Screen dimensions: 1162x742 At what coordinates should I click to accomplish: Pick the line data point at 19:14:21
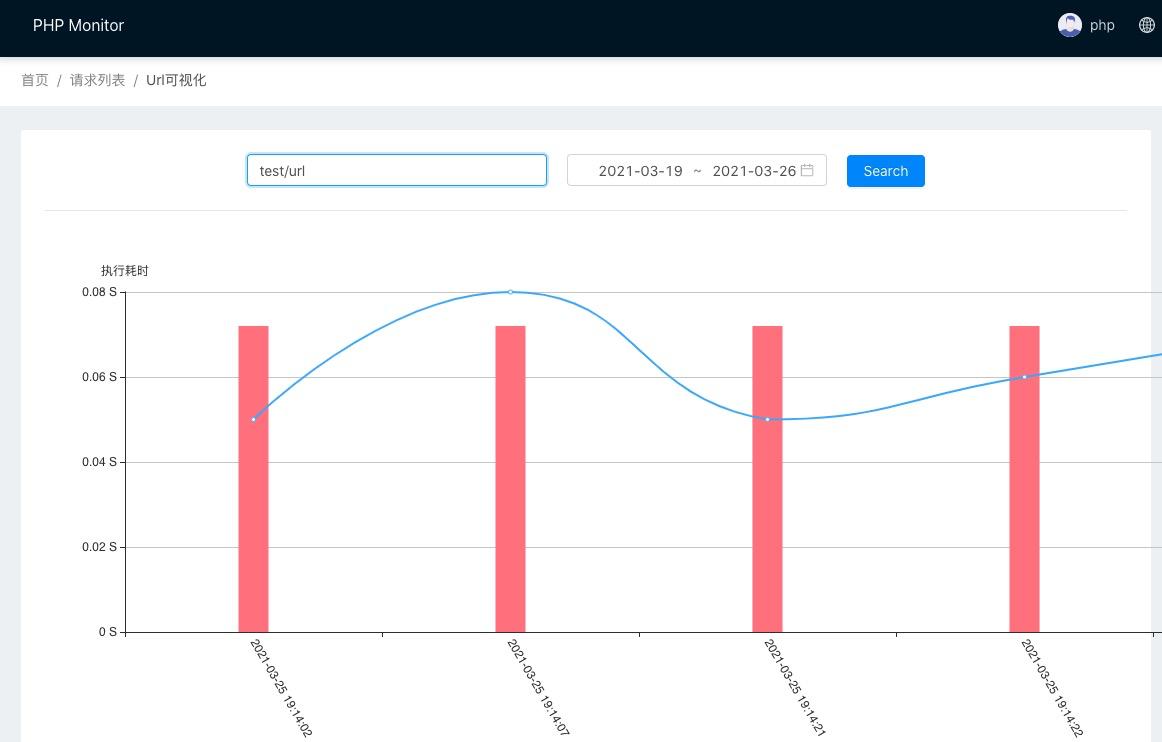click(767, 419)
